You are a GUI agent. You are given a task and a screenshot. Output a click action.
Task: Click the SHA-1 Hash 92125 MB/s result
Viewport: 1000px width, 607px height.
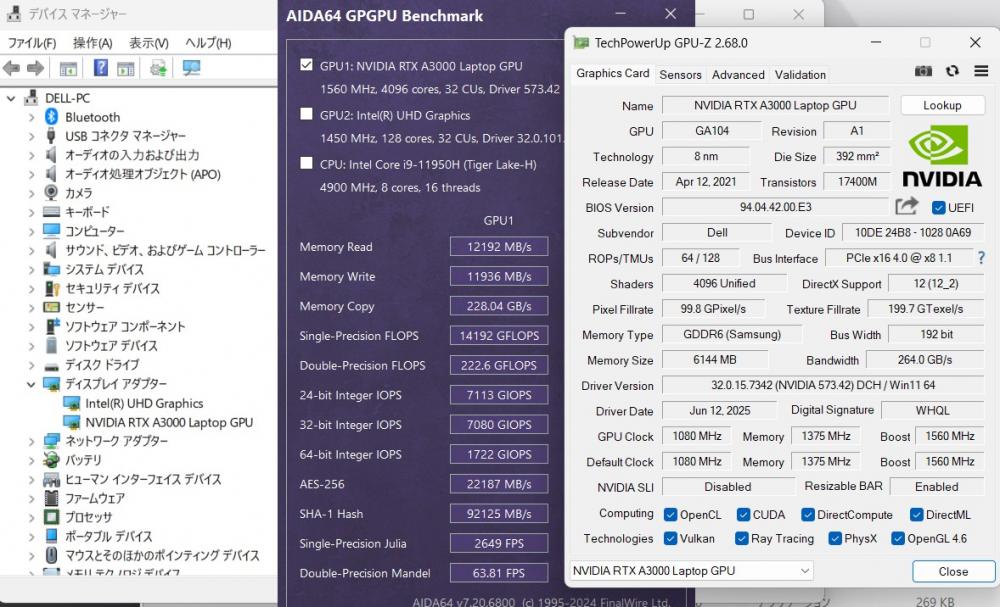coord(499,513)
